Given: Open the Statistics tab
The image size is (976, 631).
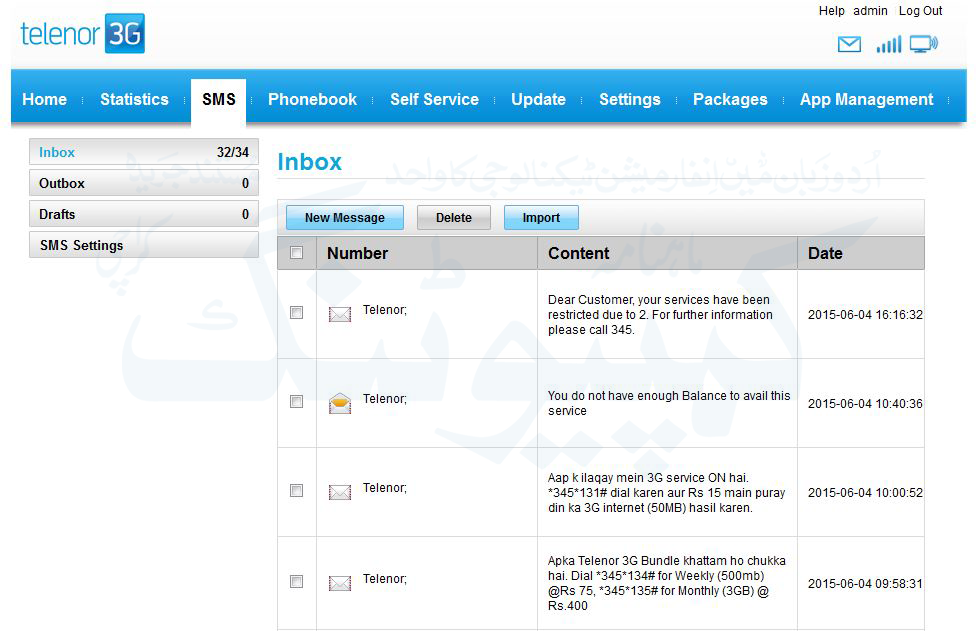Looking at the screenshot, I should (134, 99).
